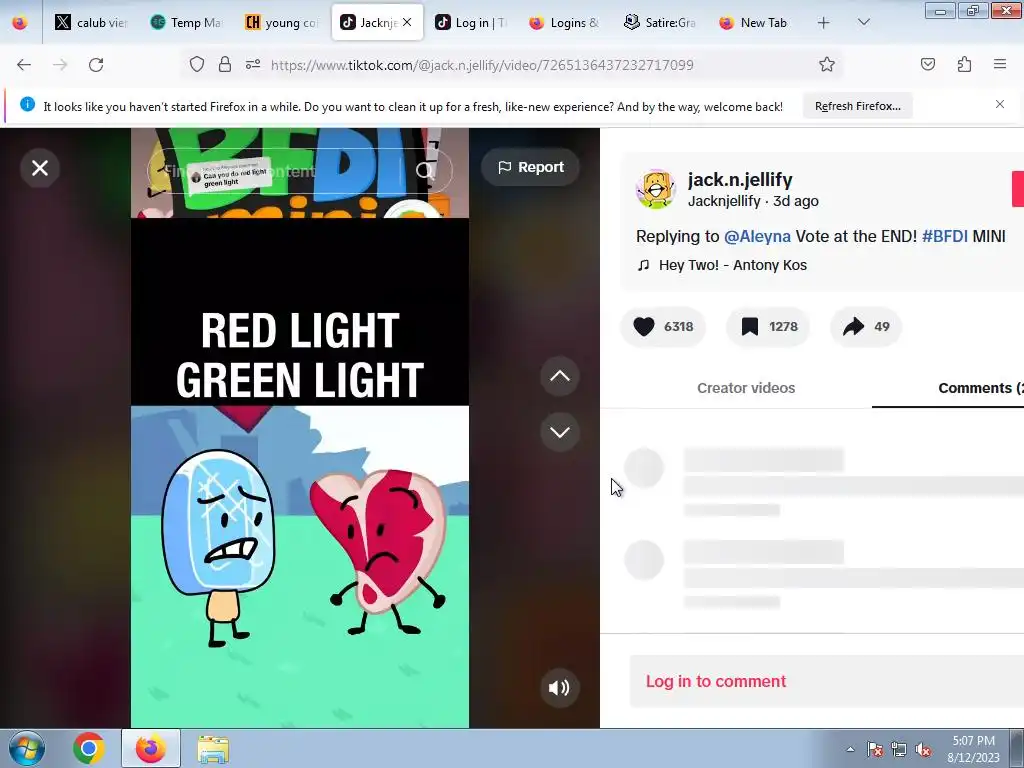Switch to the Comments tab
Viewport: 1024px width, 768px height.
pyautogui.click(x=980, y=388)
